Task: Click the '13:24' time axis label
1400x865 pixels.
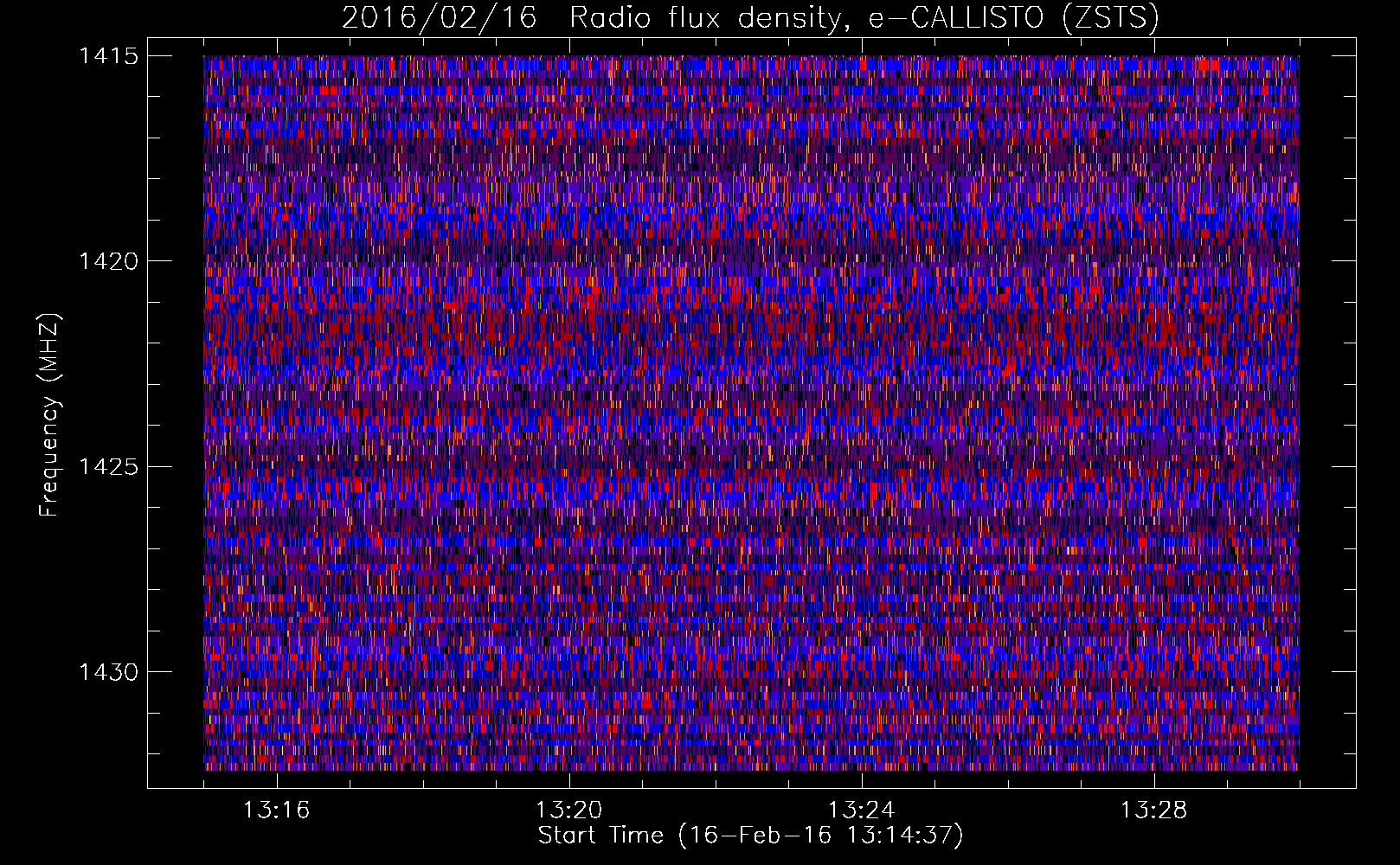Action: [x=861, y=811]
